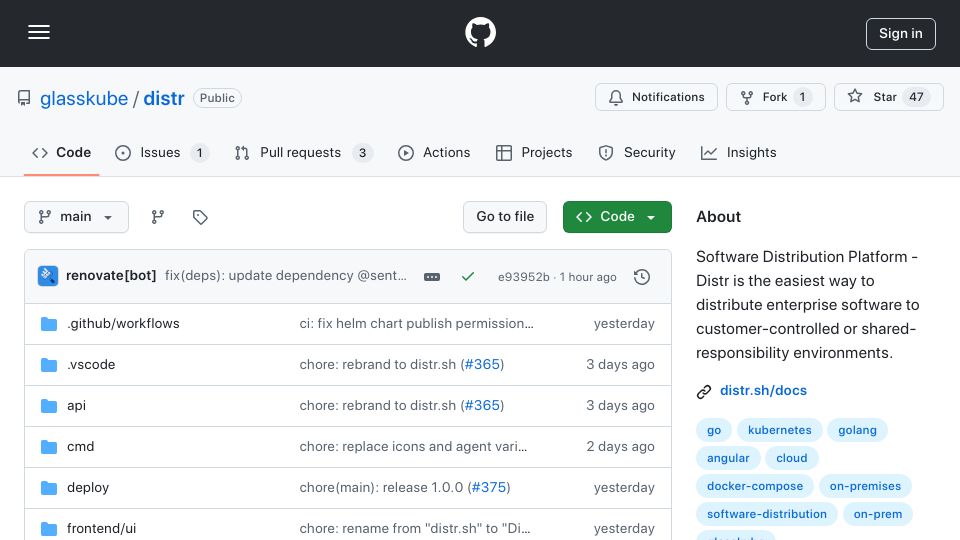Viewport: 960px width, 540px height.
Task: Click folder icon next to api
Action: [48, 405]
